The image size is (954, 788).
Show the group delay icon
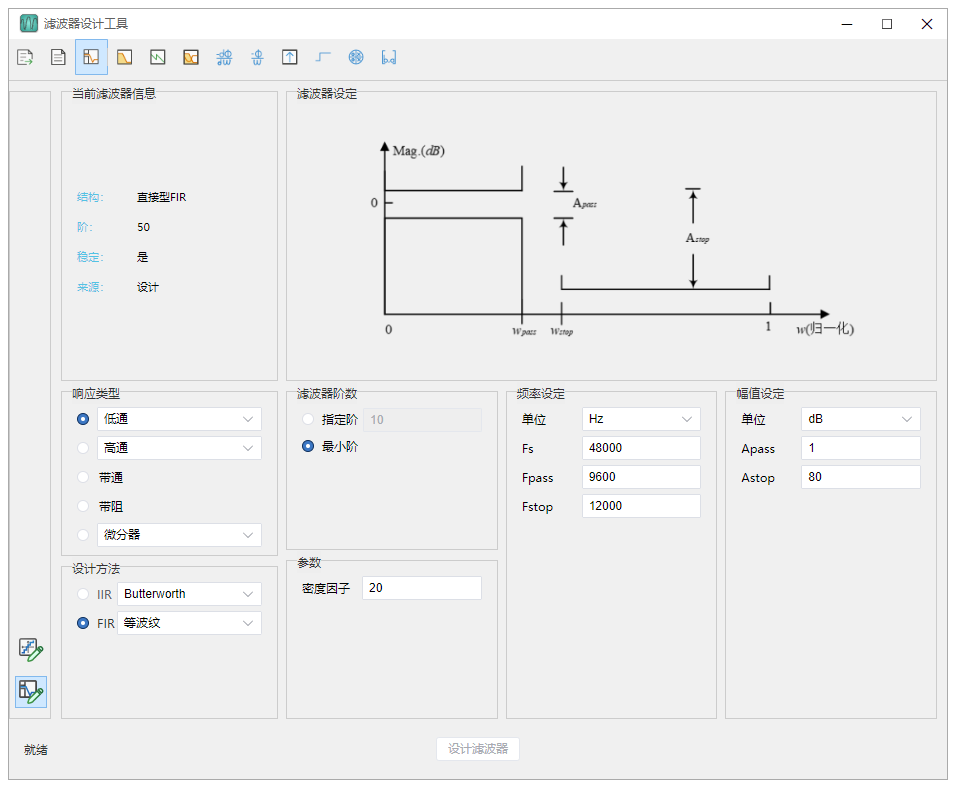[x=224, y=57]
